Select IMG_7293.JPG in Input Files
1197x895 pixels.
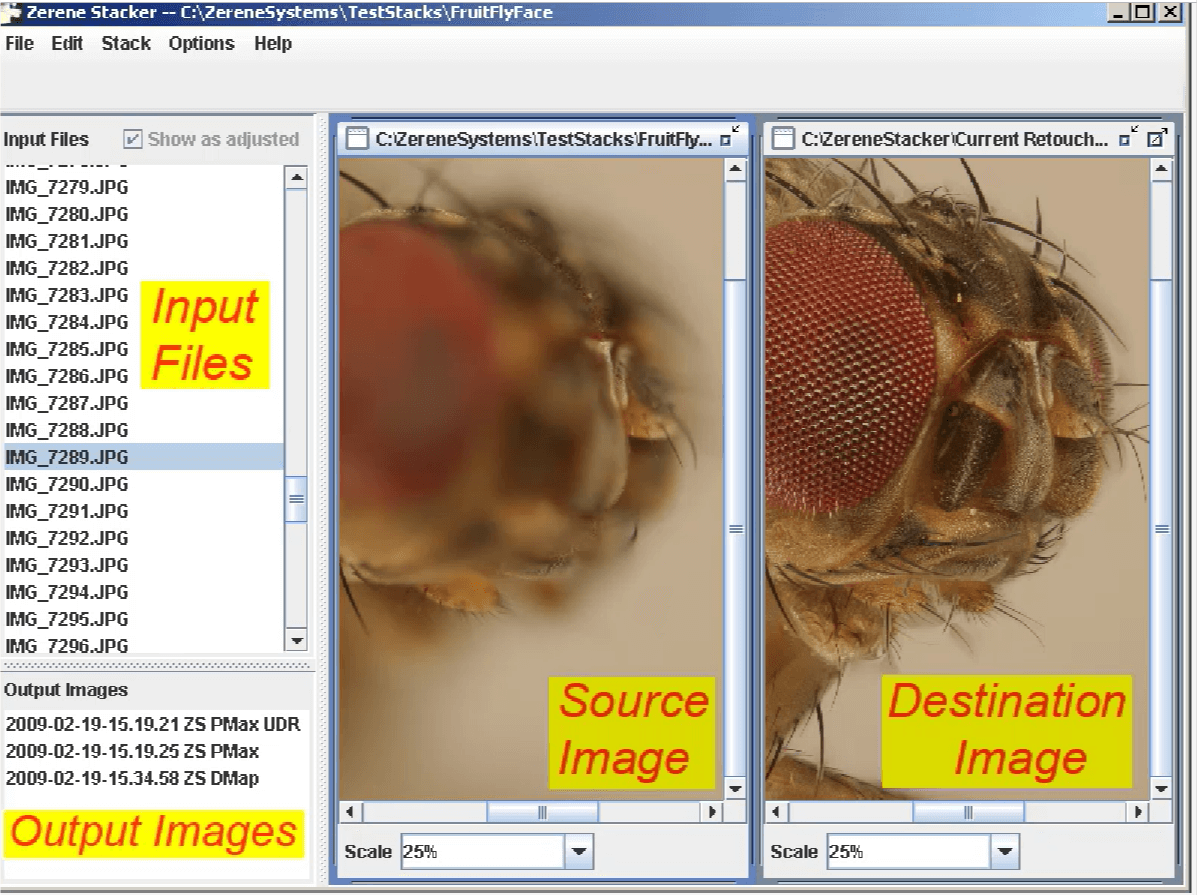(x=144, y=565)
